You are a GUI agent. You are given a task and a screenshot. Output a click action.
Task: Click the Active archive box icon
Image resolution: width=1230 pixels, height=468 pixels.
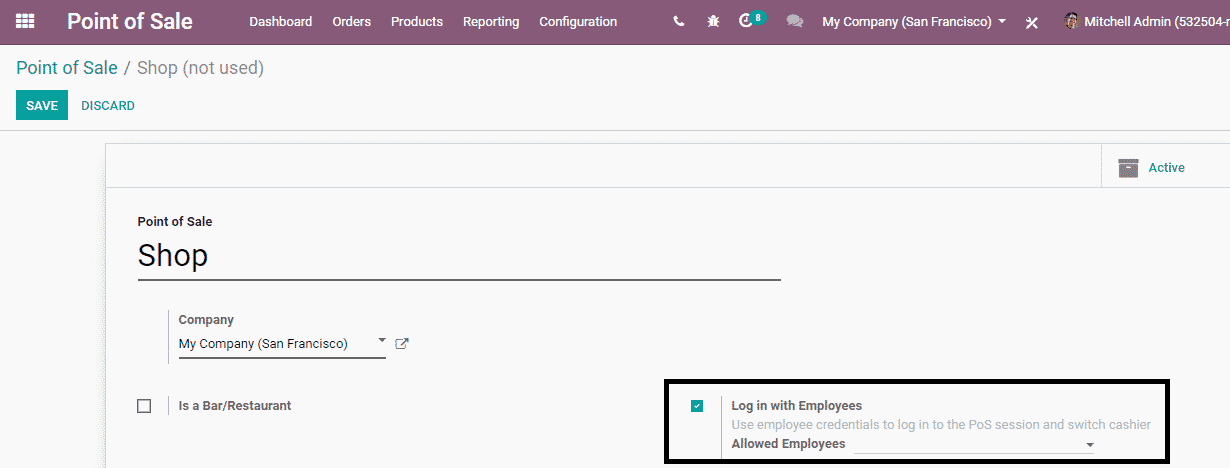tap(1129, 168)
